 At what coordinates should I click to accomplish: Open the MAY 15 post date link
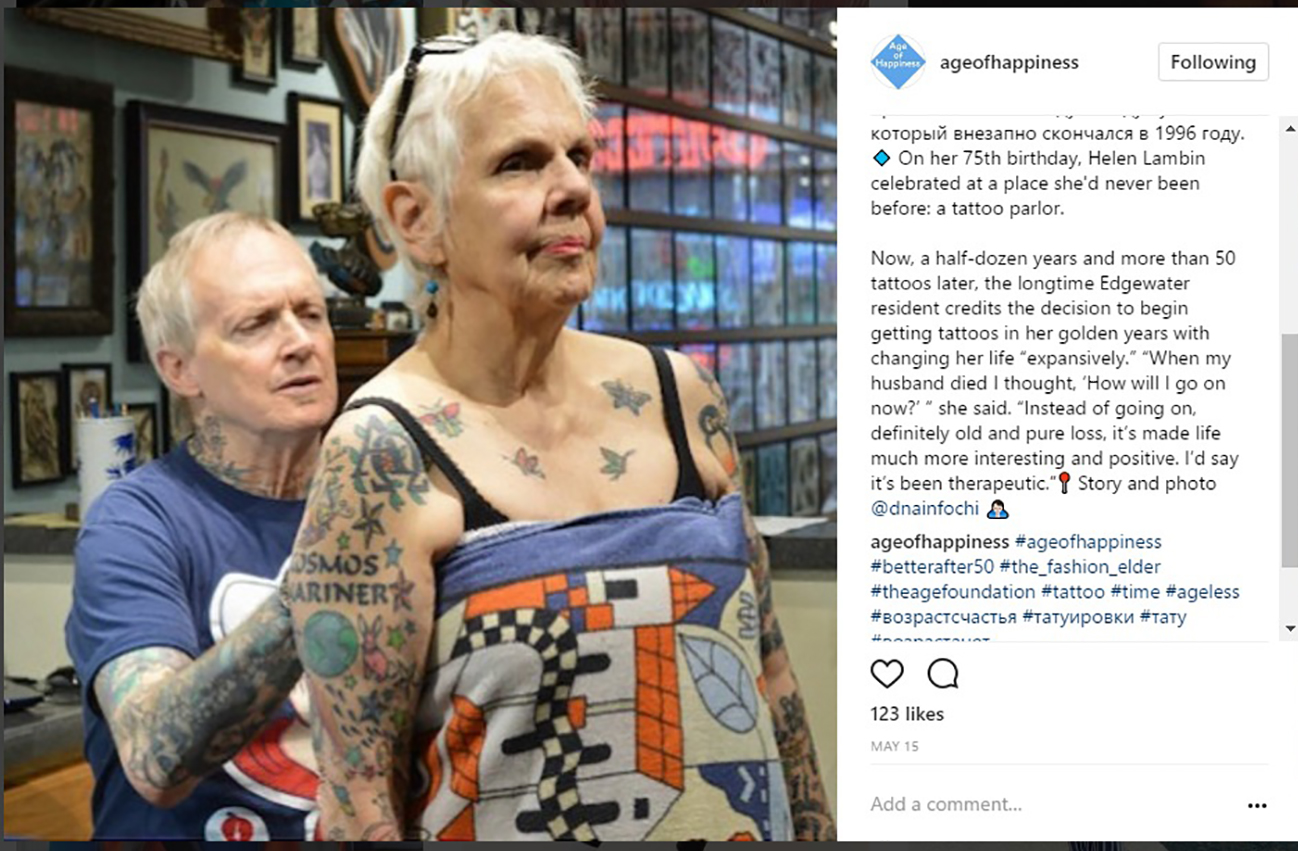[894, 746]
